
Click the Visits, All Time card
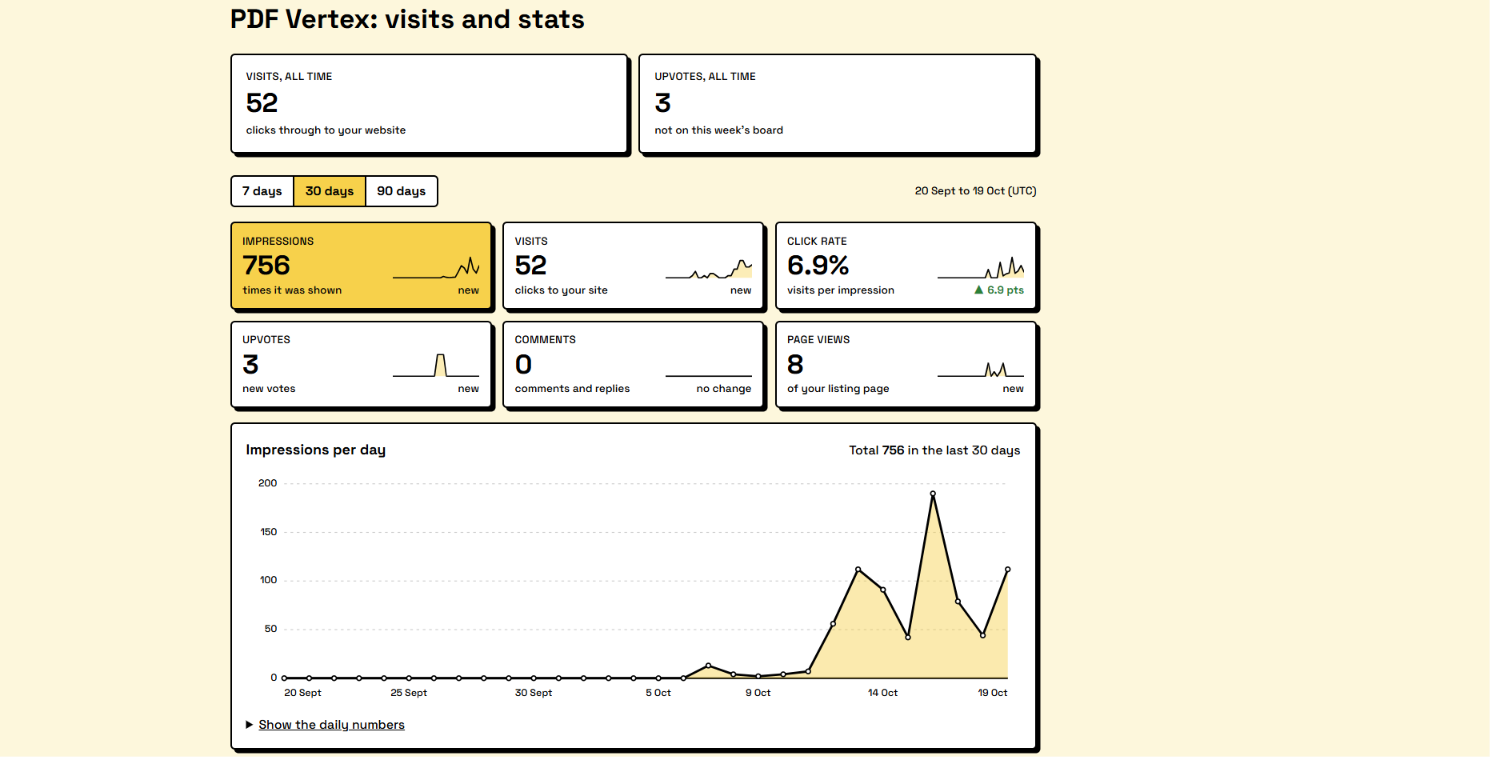point(429,104)
